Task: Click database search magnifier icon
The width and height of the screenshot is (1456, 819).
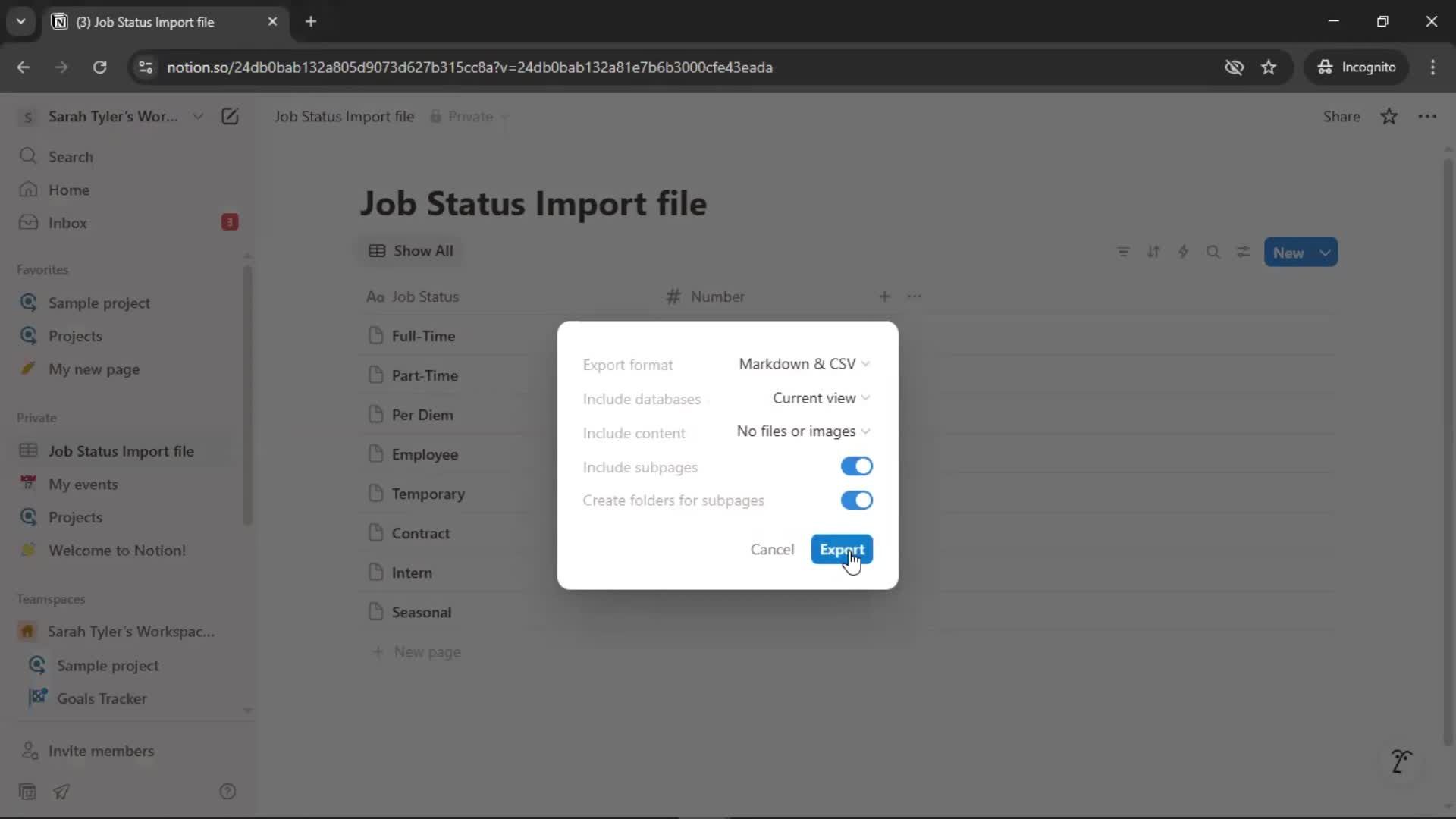Action: click(x=1213, y=253)
